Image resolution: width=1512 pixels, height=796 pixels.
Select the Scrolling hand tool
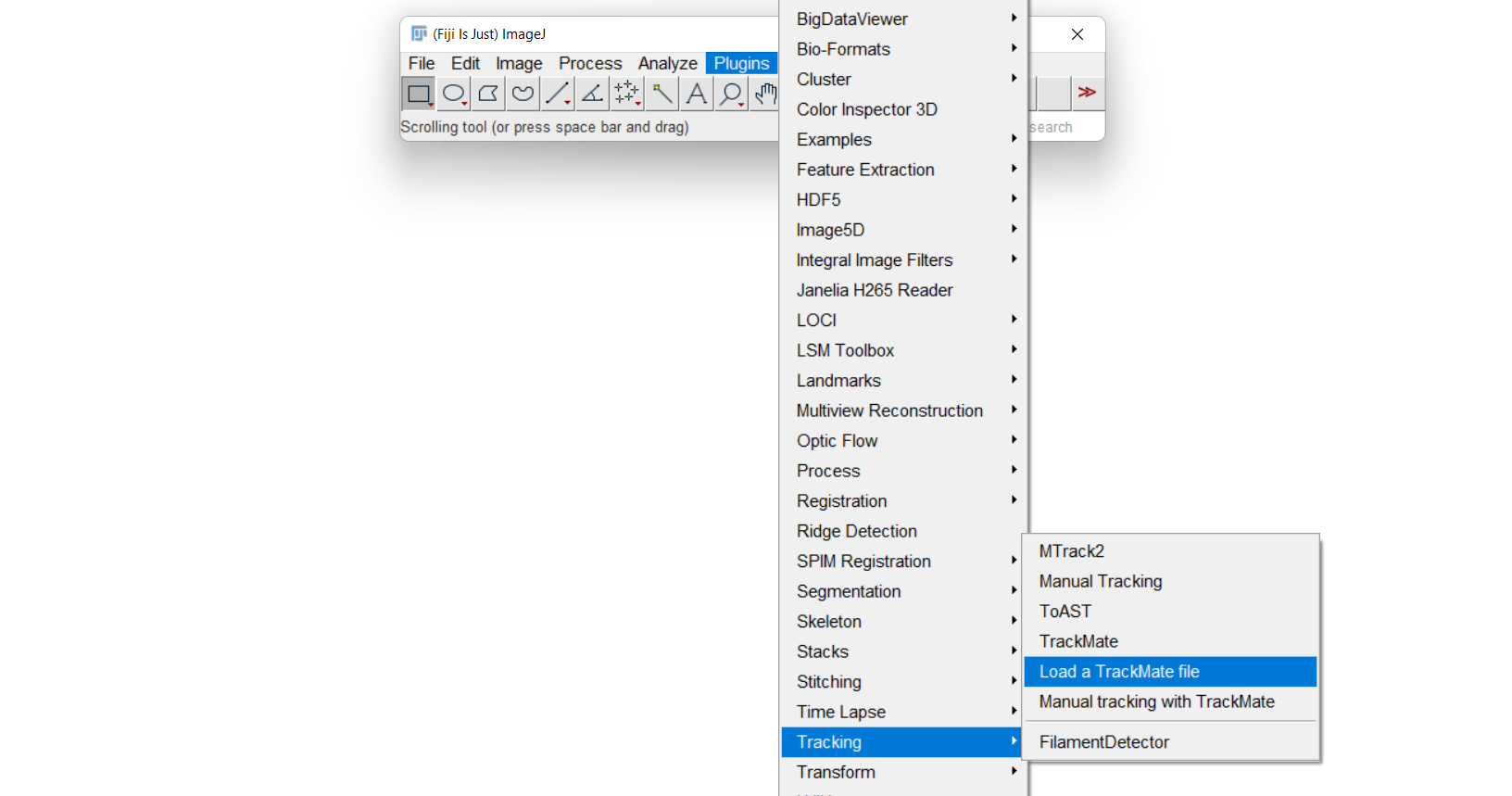pos(765,94)
